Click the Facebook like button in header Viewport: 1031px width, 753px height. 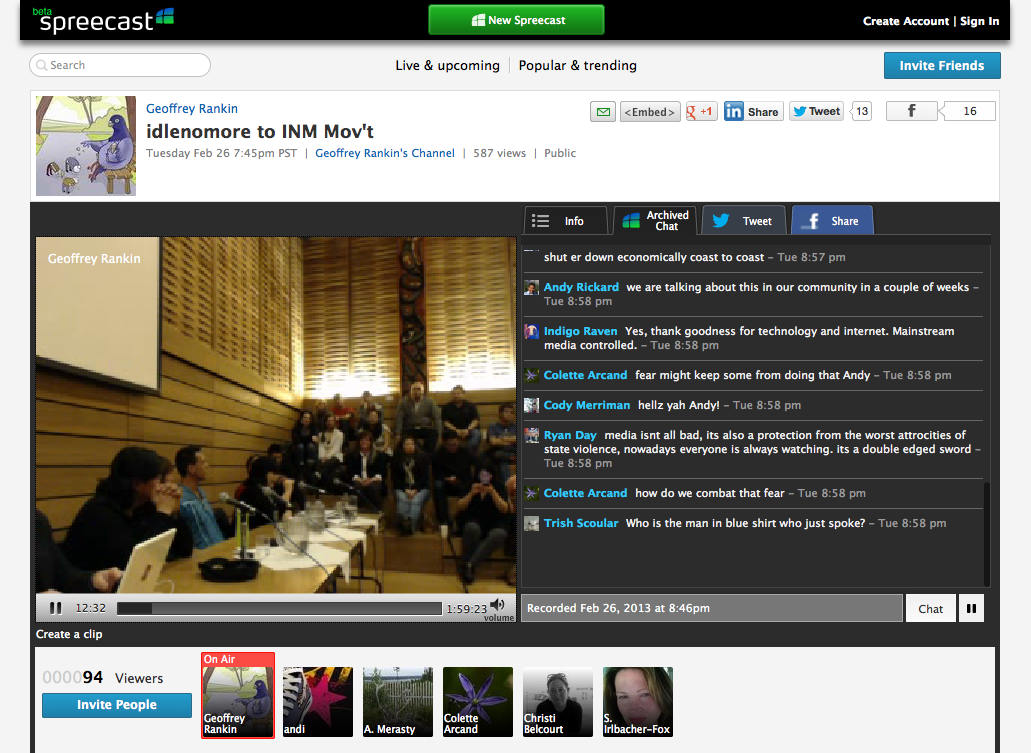click(x=911, y=110)
